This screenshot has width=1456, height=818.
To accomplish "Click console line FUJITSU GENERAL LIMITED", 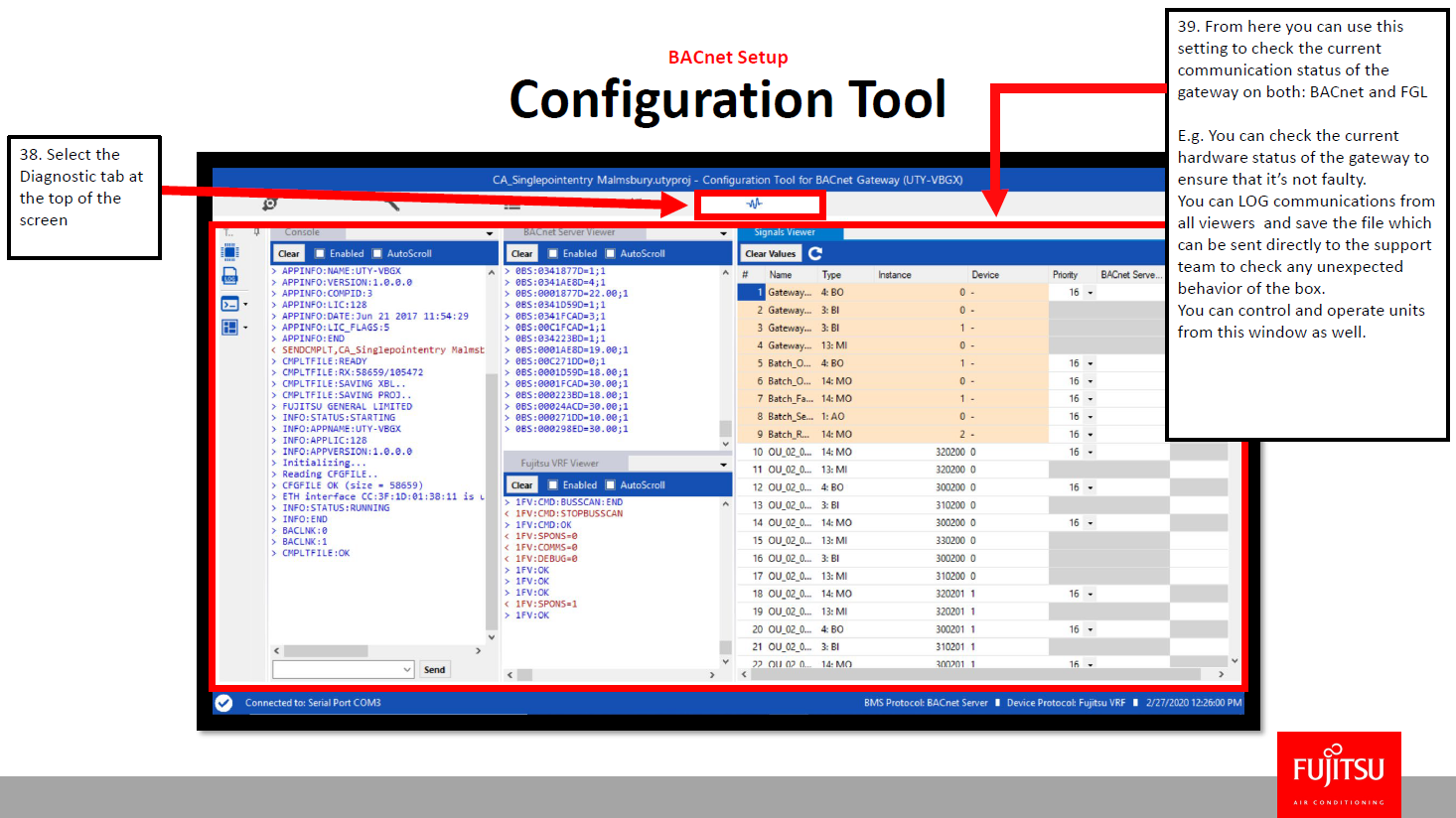I will click(347, 407).
